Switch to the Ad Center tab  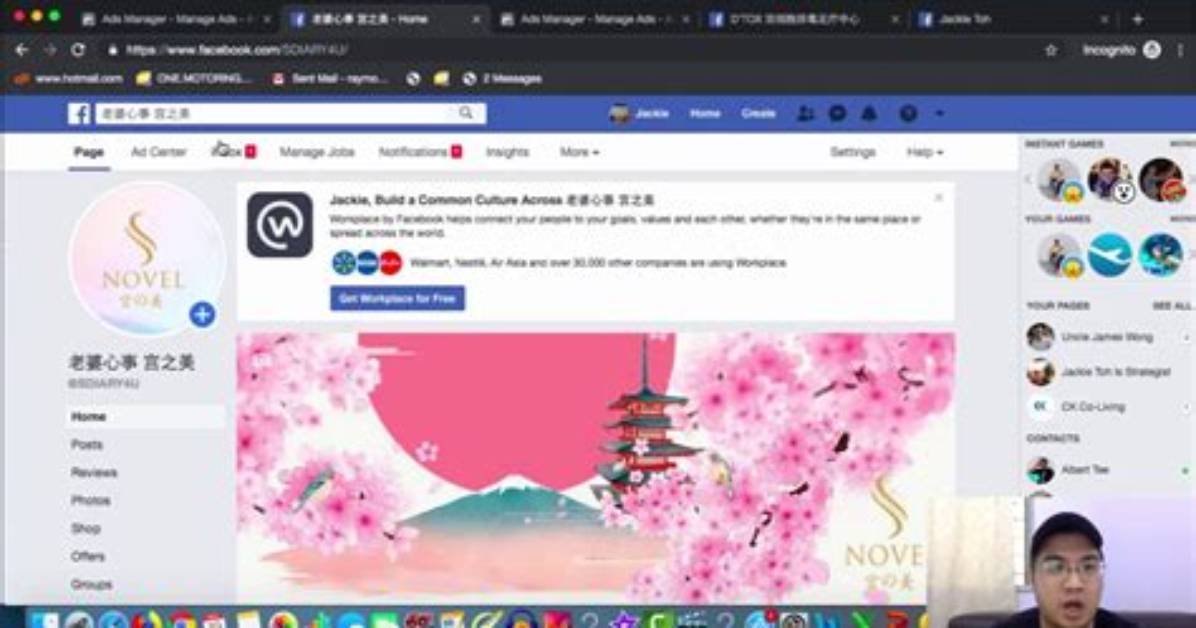(x=159, y=152)
